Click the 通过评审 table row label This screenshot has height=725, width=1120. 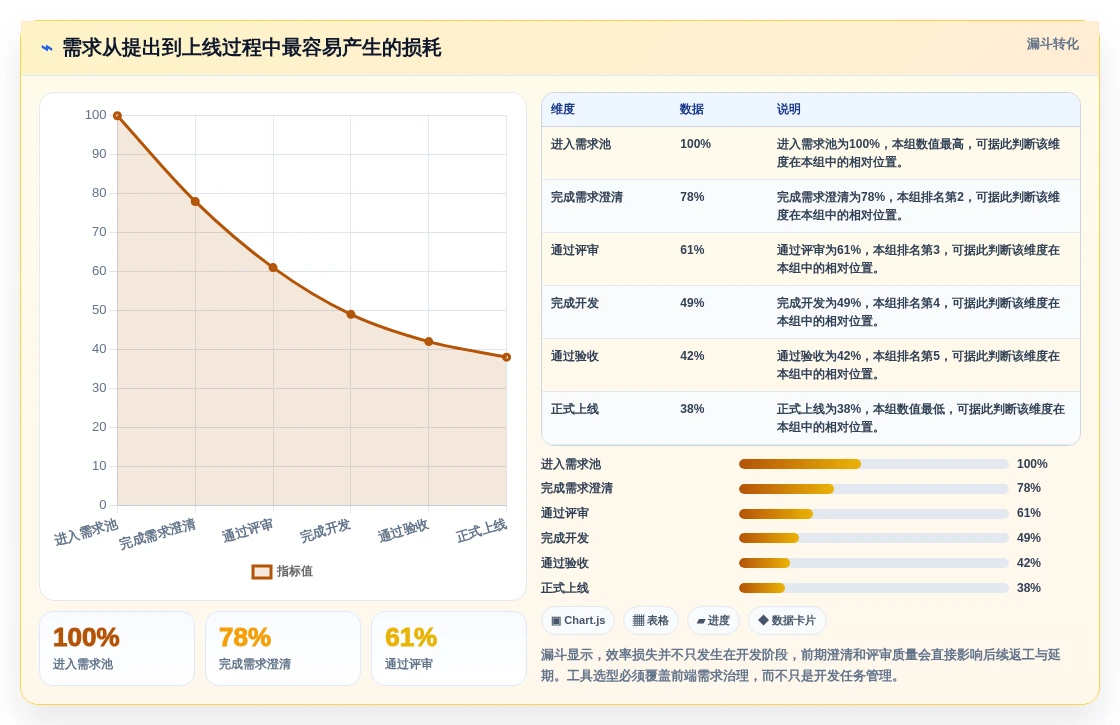(x=574, y=250)
